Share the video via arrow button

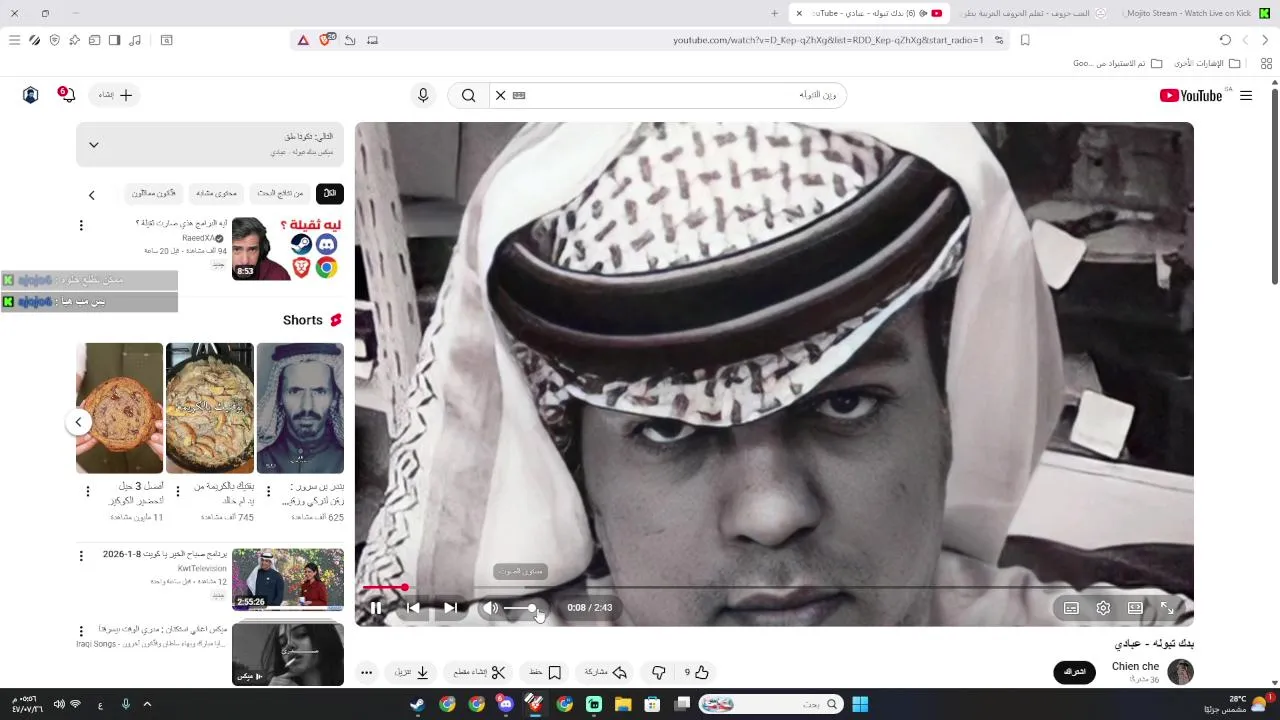(605, 673)
